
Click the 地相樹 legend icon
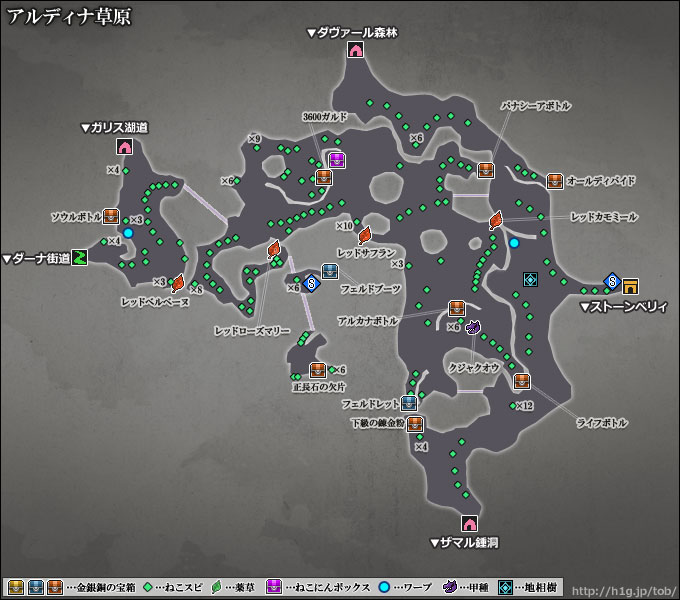pos(505,587)
